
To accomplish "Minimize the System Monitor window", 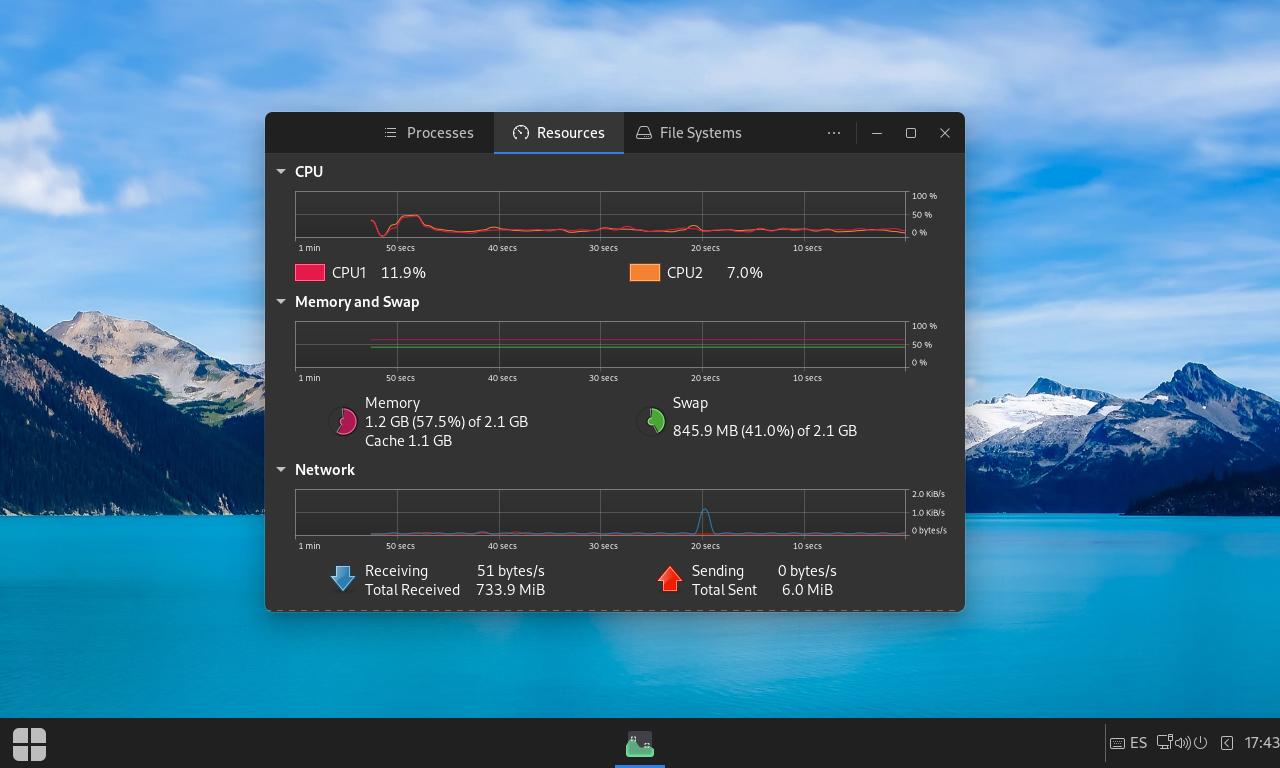I will tap(877, 133).
